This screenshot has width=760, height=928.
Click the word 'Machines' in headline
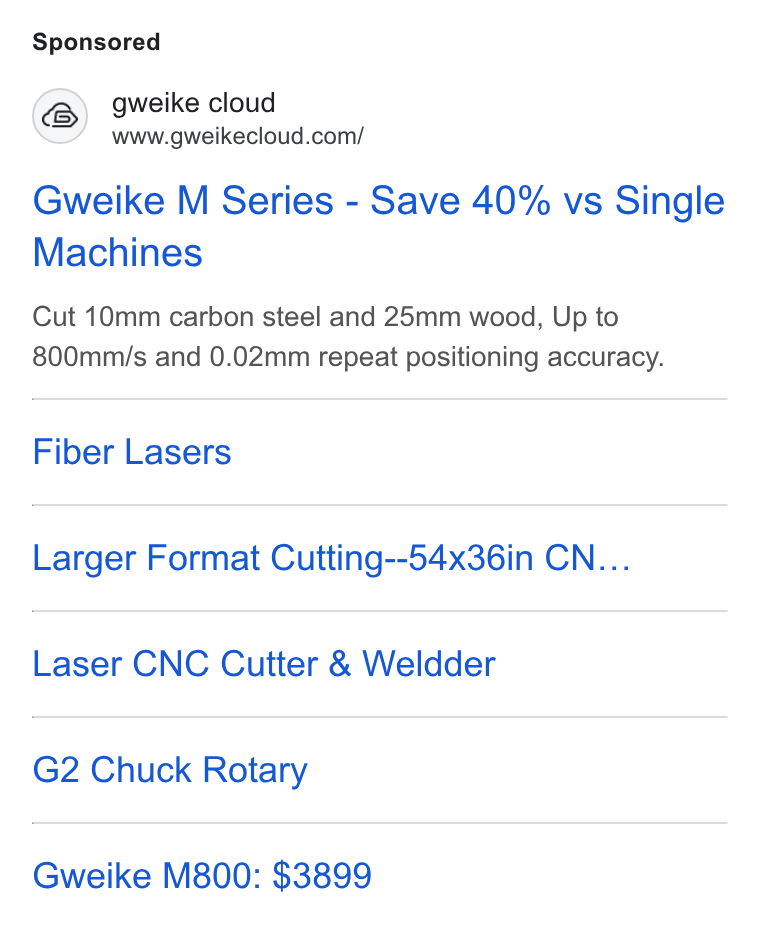pos(118,252)
